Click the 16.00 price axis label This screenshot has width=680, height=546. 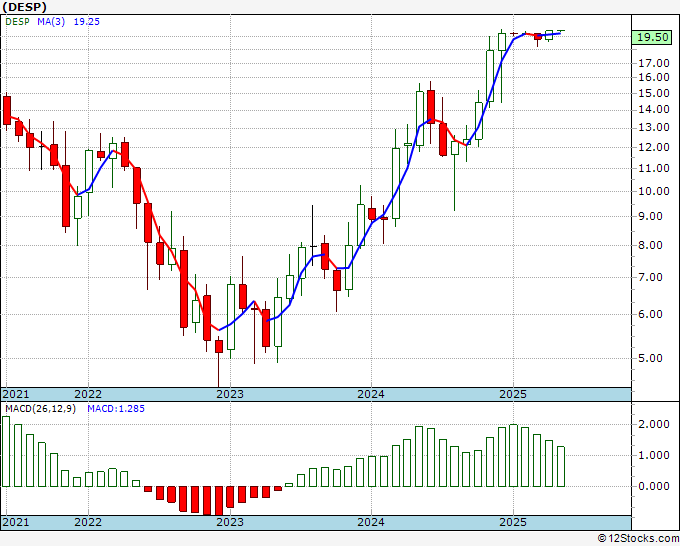click(x=654, y=77)
